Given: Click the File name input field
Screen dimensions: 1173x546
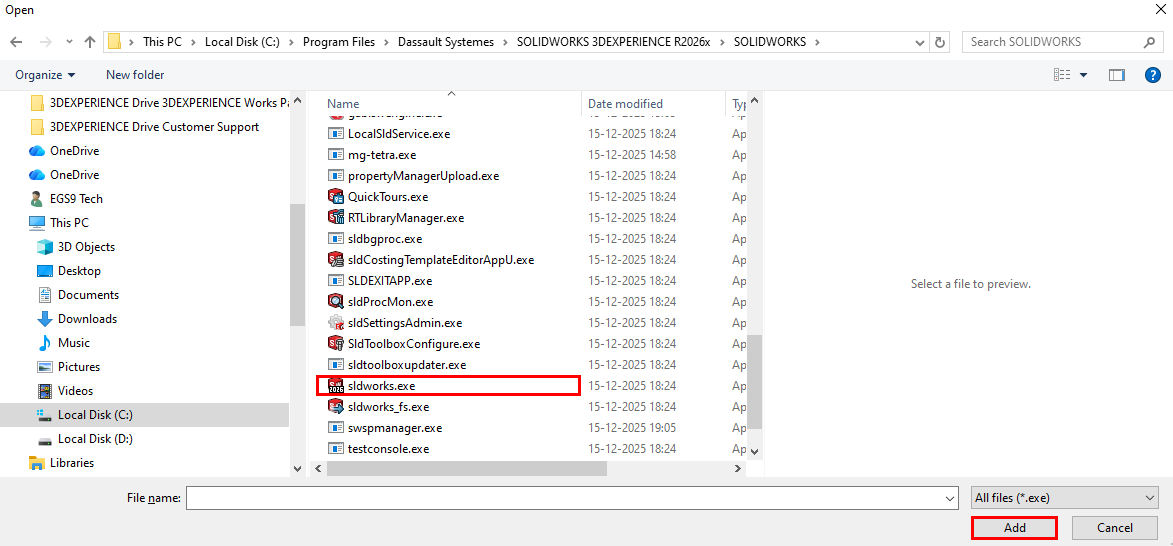Looking at the screenshot, I should pos(572,497).
